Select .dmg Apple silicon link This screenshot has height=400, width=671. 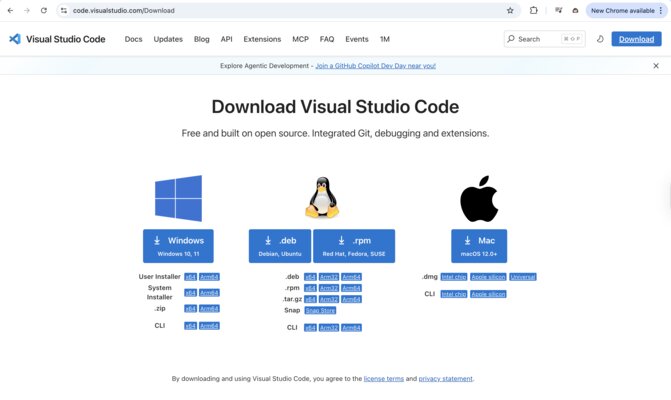[x=488, y=277]
